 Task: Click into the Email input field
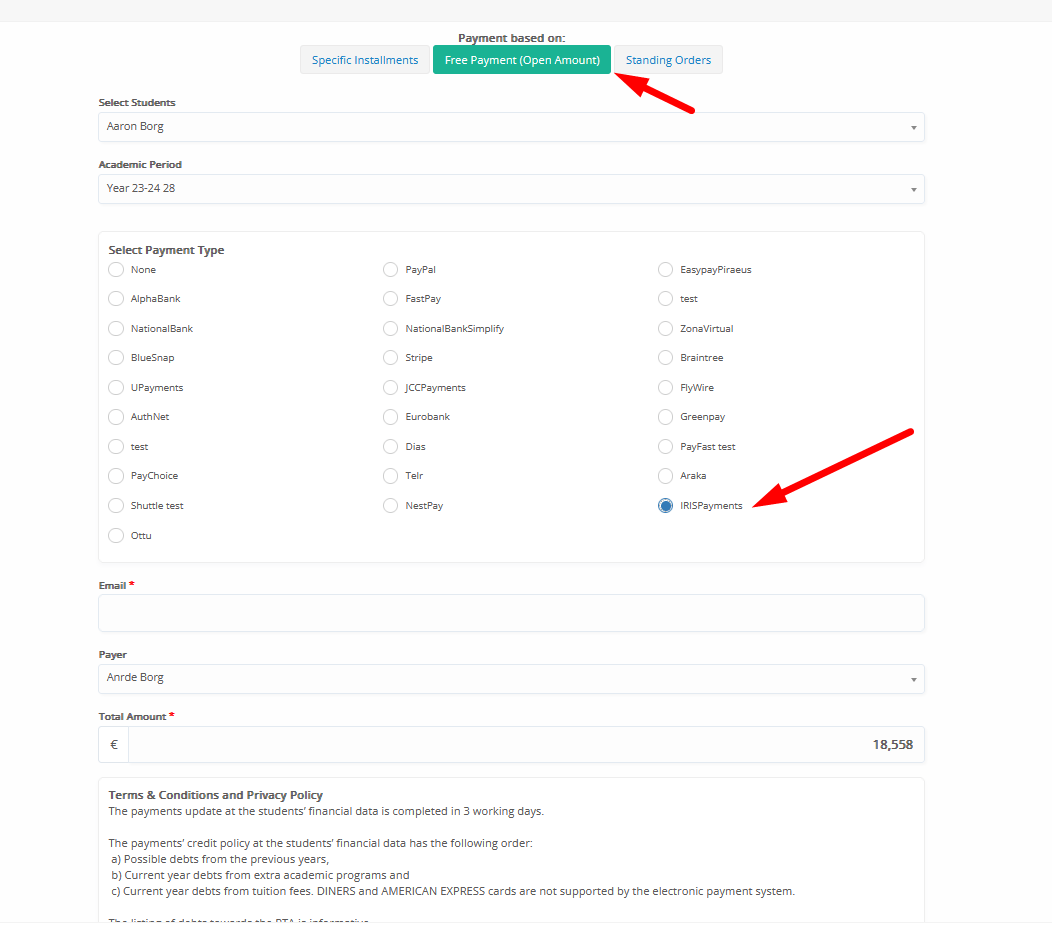[511, 613]
